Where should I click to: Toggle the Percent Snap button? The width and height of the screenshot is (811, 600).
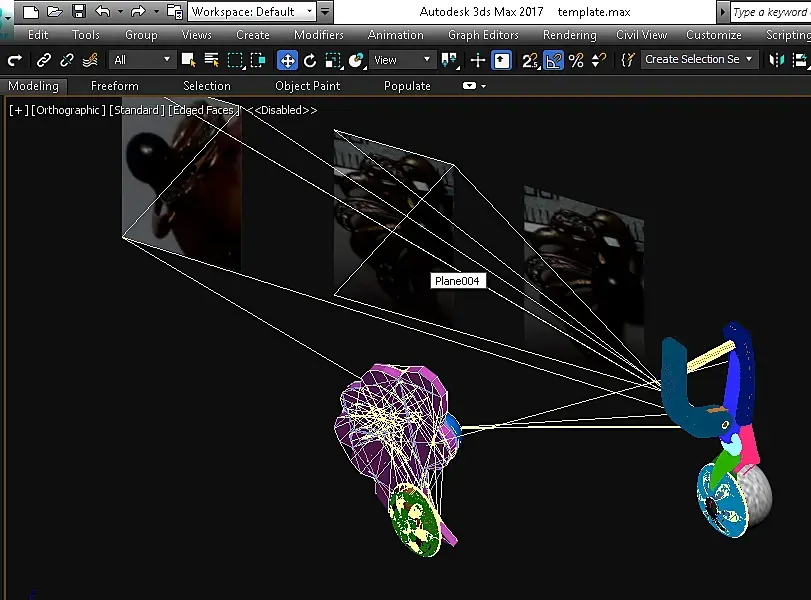pos(576,60)
